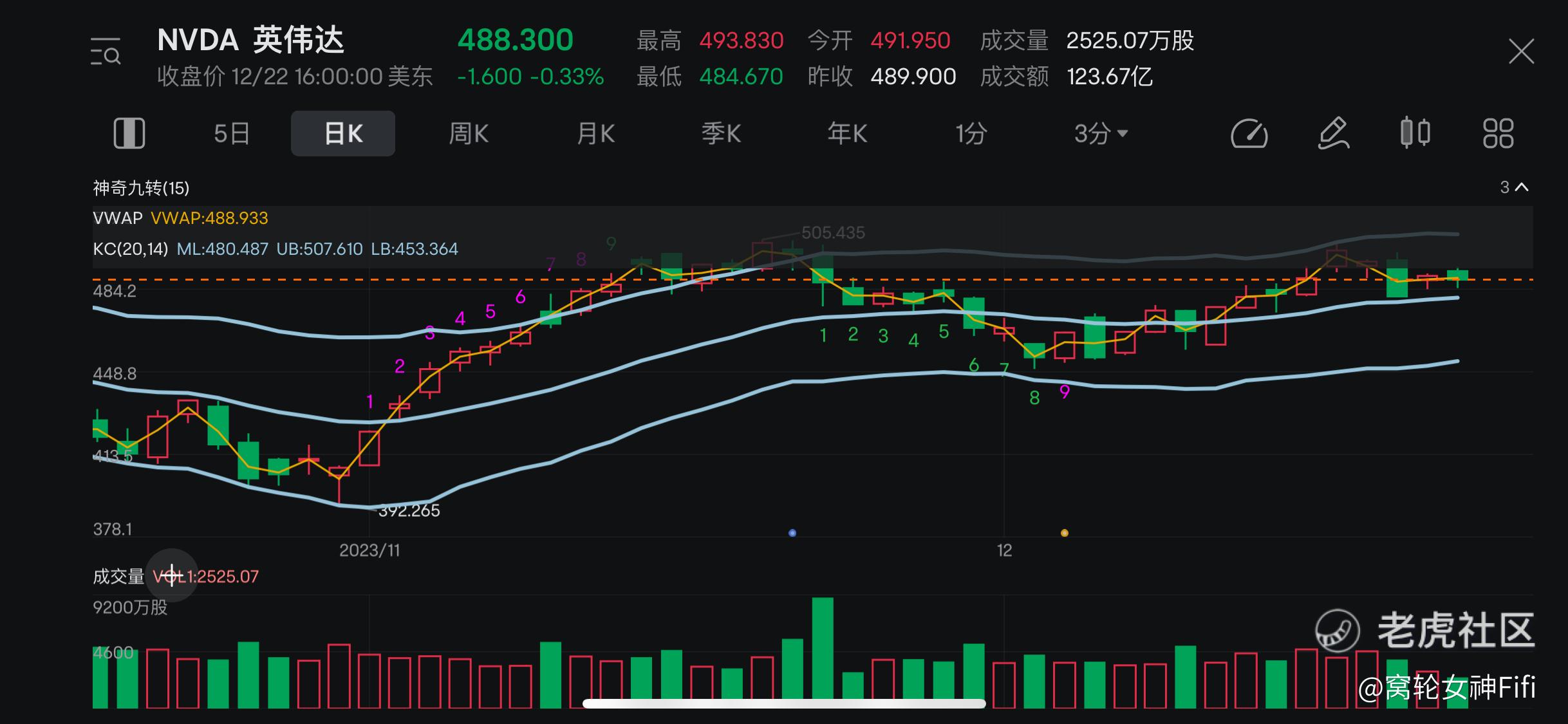The height and width of the screenshot is (724, 1568).
Task: Switch to 月K monthly chart
Action: click(595, 134)
